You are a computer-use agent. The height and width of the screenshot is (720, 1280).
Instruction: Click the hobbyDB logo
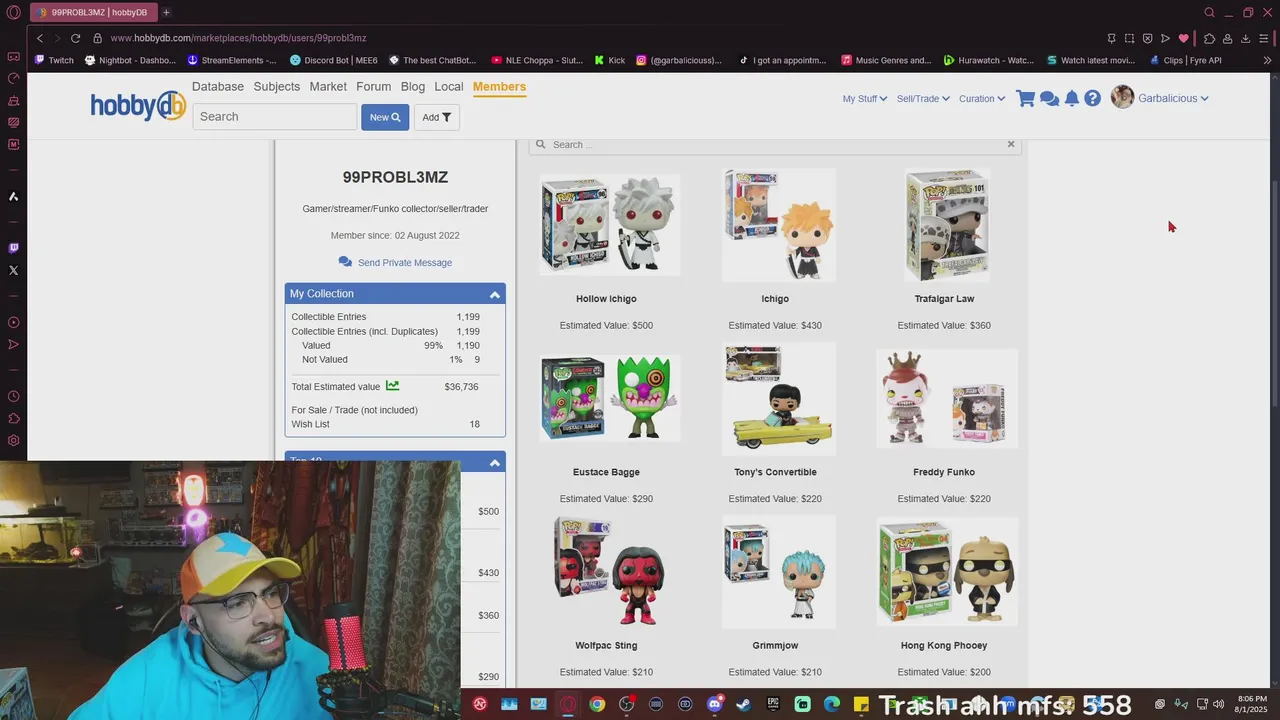click(x=138, y=105)
